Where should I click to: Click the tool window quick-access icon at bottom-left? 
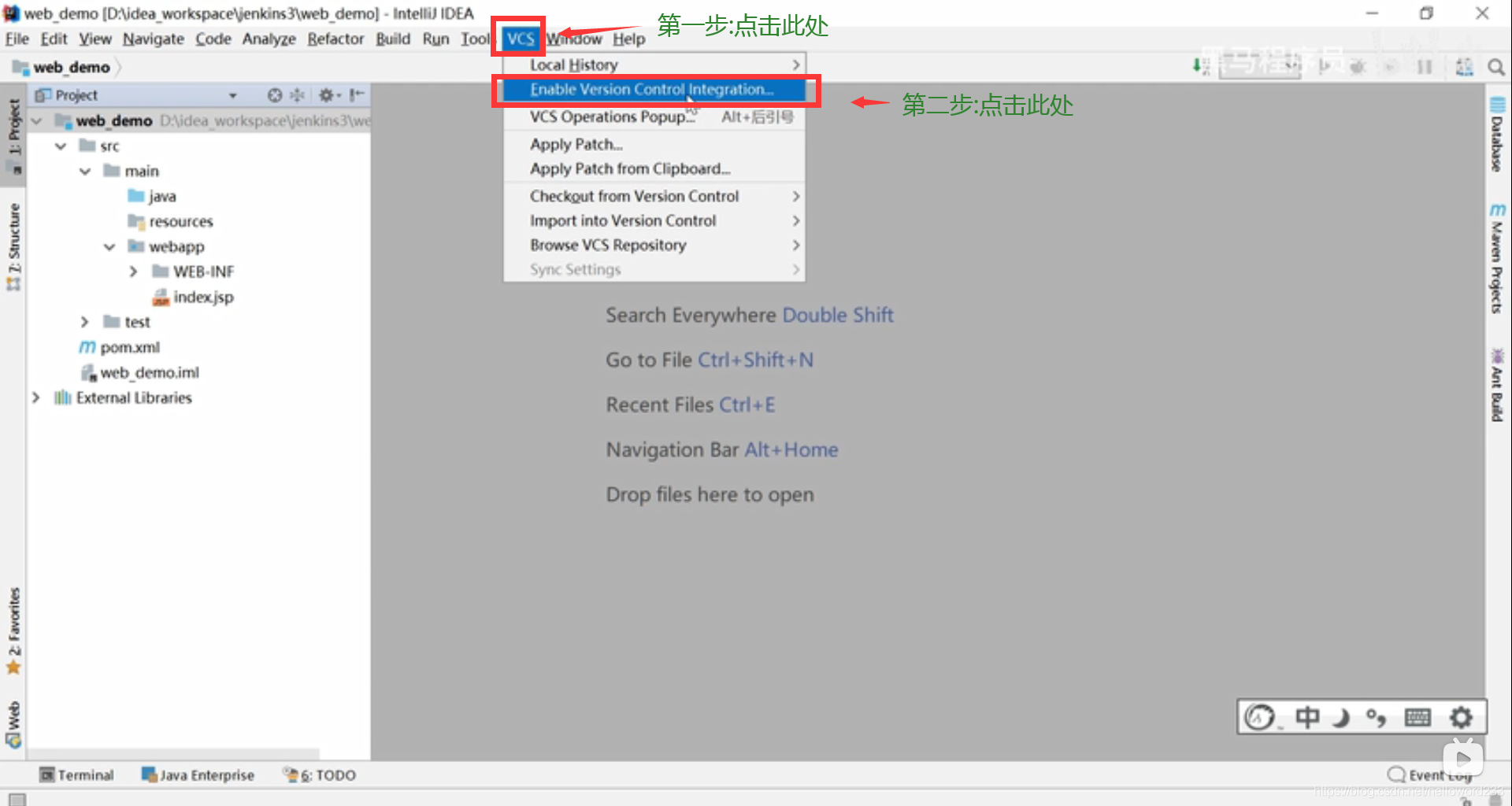17,799
